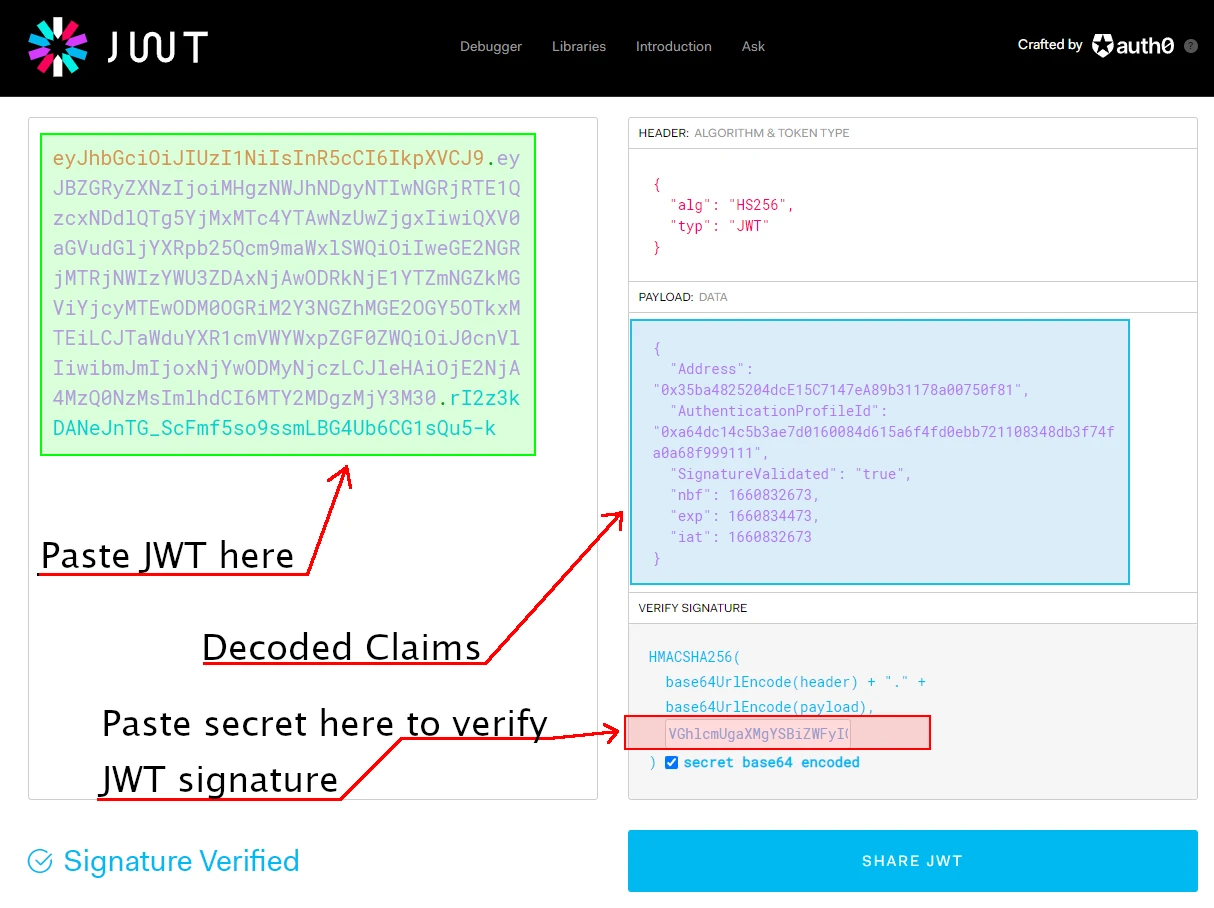Click the Signature Verified checkmark icon

(38, 861)
